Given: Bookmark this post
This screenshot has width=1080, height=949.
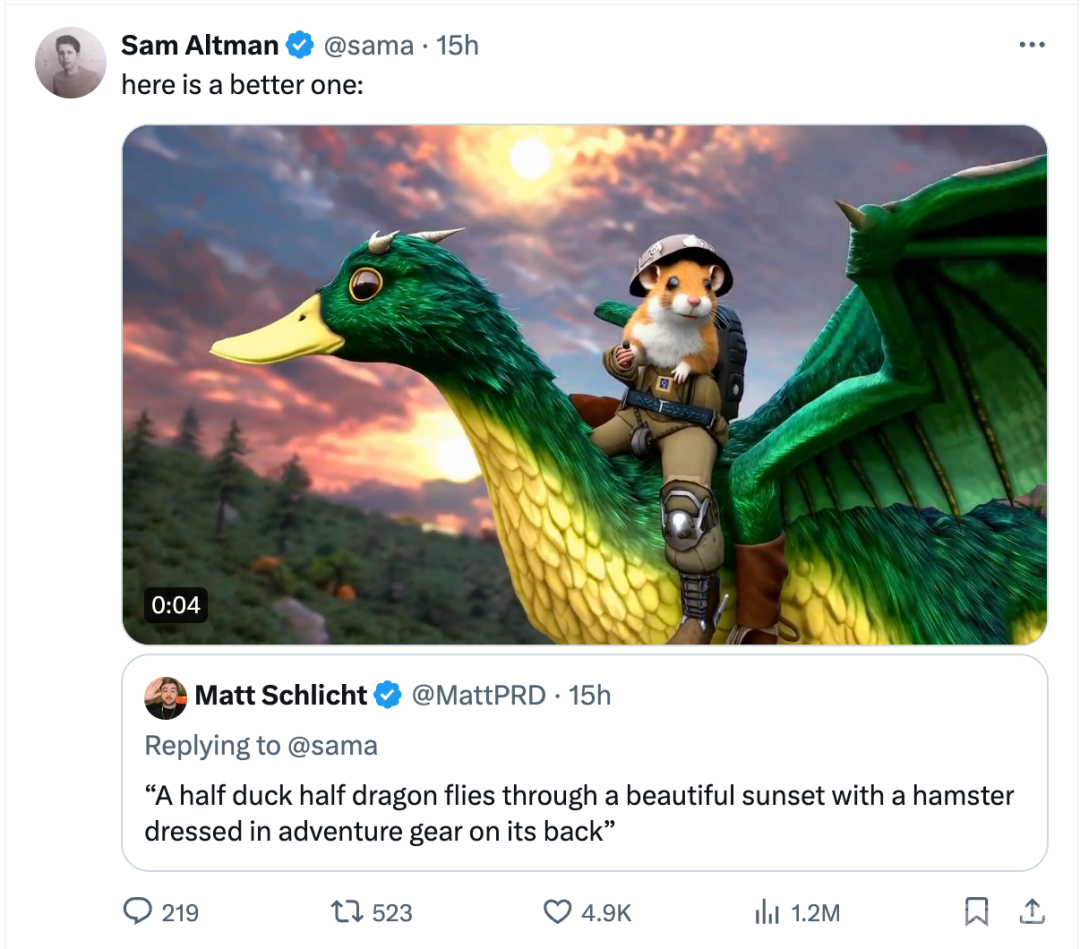Looking at the screenshot, I should click(x=976, y=911).
